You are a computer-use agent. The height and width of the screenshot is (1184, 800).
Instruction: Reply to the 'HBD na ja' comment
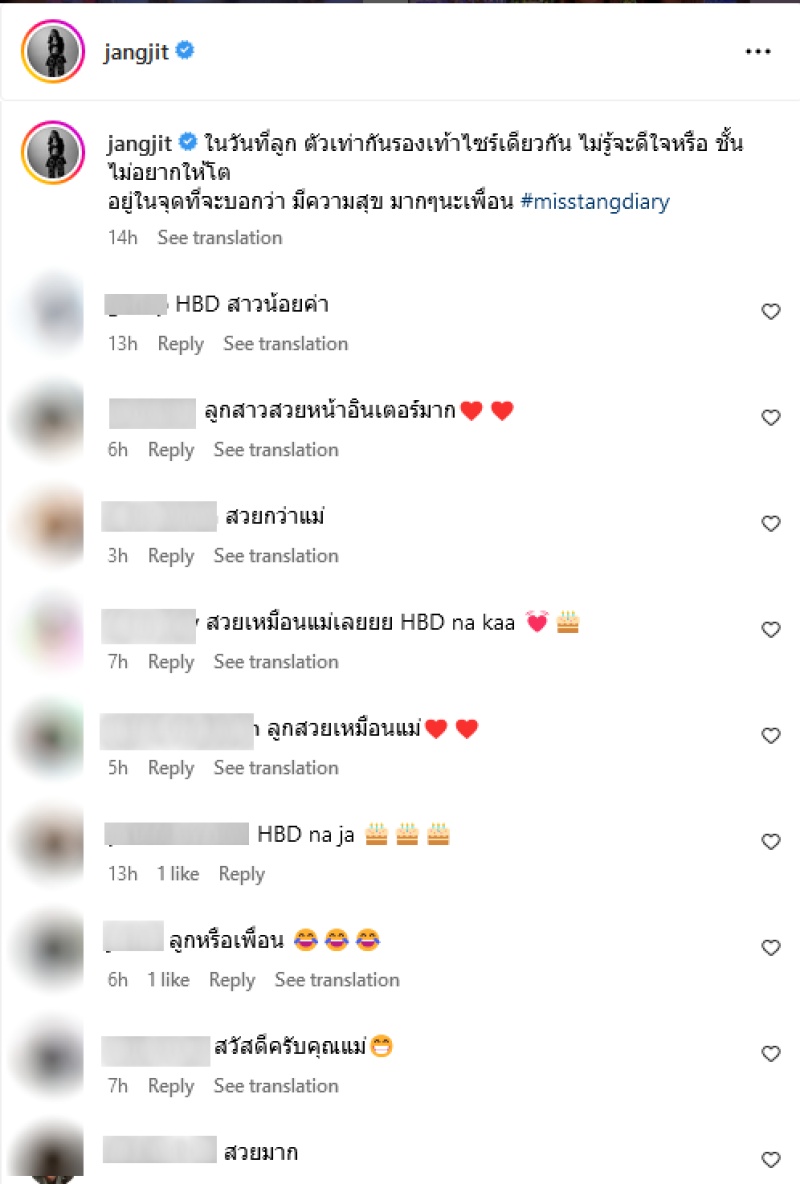click(242, 874)
